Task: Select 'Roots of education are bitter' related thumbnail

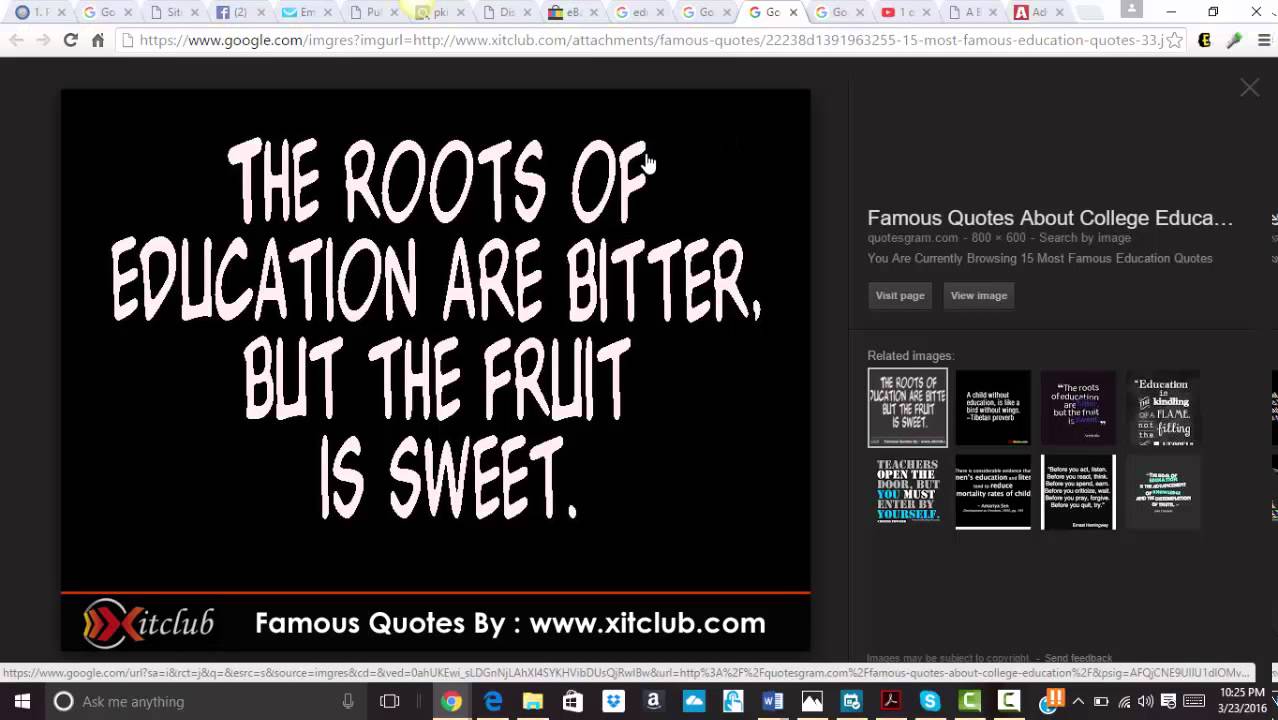Action: click(x=908, y=407)
